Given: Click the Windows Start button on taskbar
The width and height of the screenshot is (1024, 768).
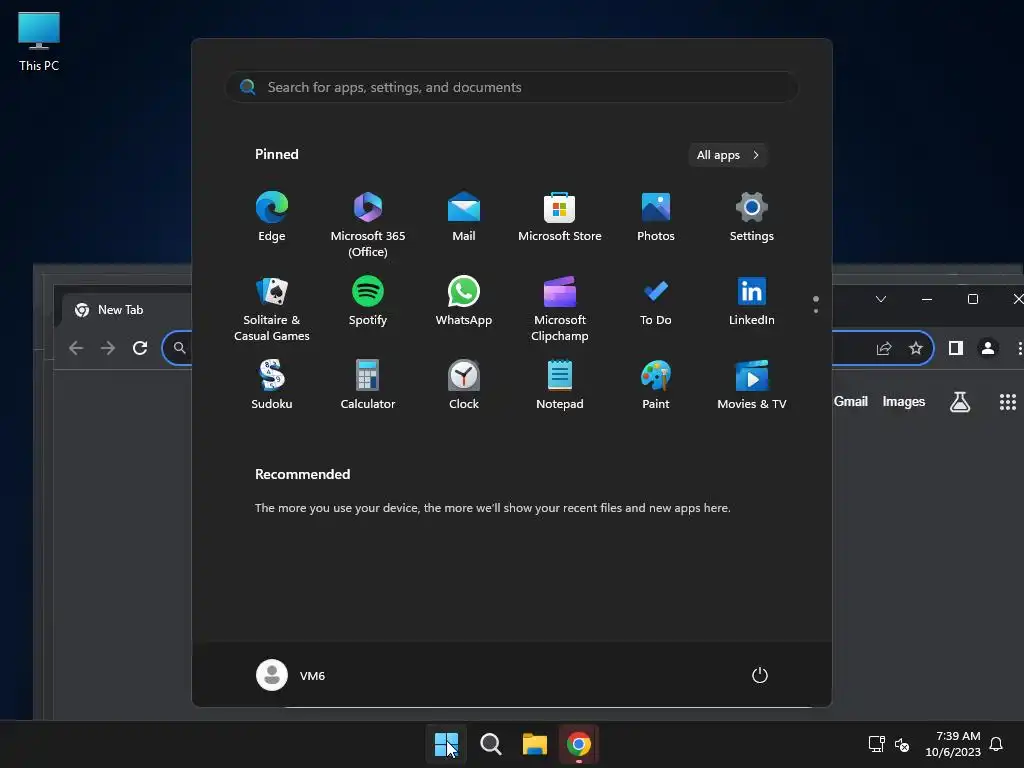Looking at the screenshot, I should (447, 744).
